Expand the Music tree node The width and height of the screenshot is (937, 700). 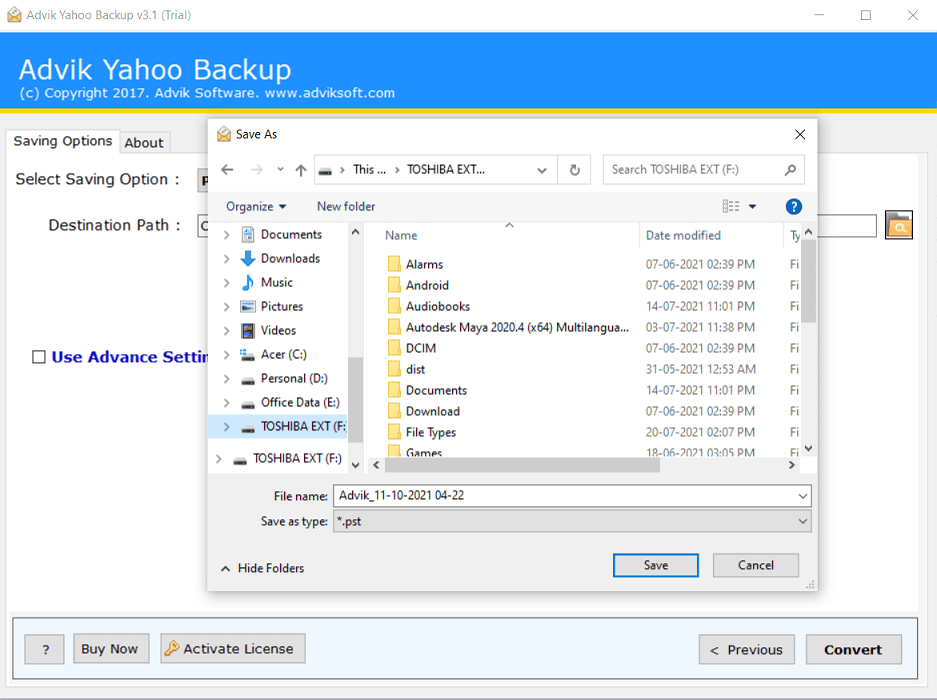pos(226,282)
